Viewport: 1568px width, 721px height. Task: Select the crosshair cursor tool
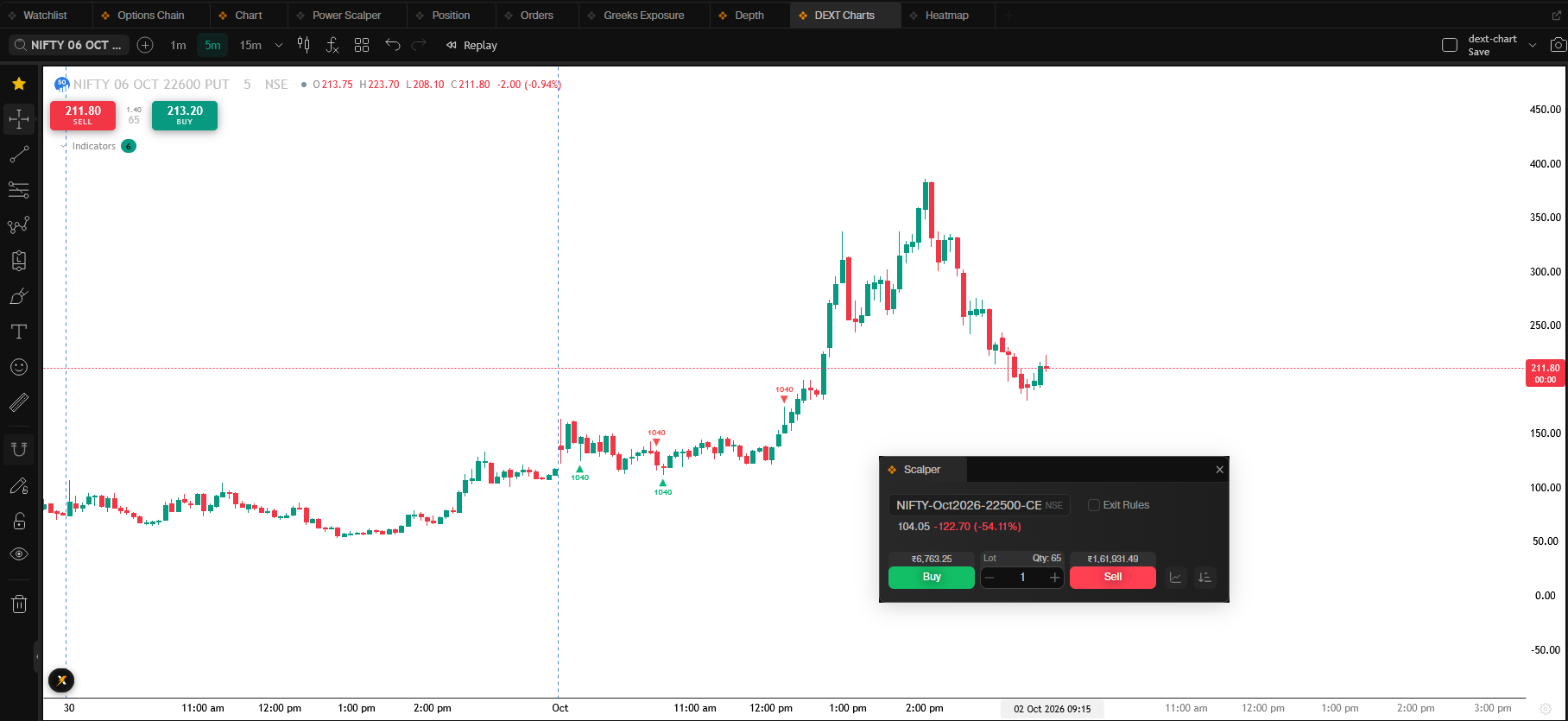click(x=19, y=118)
